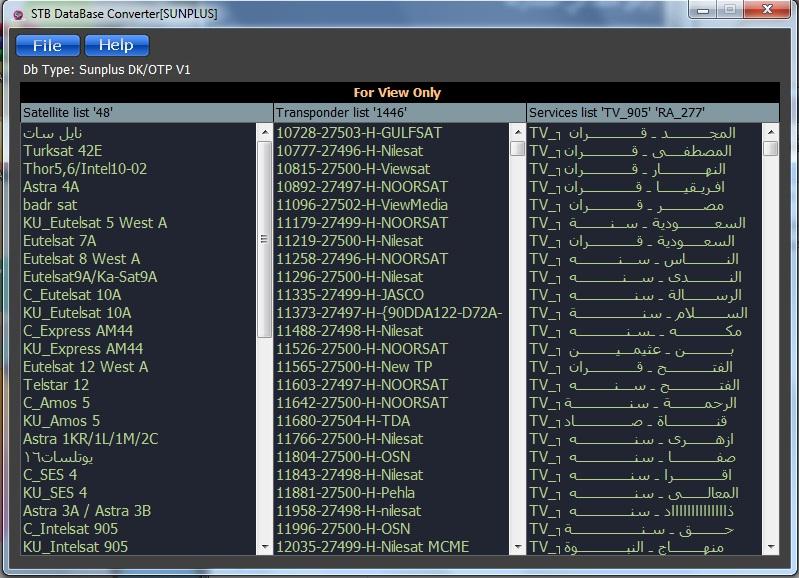Screen dimensions: 799x578
Task: Select the Thor5,6/Intel10-02 satellite
Action: pyautogui.click(x=138, y=169)
